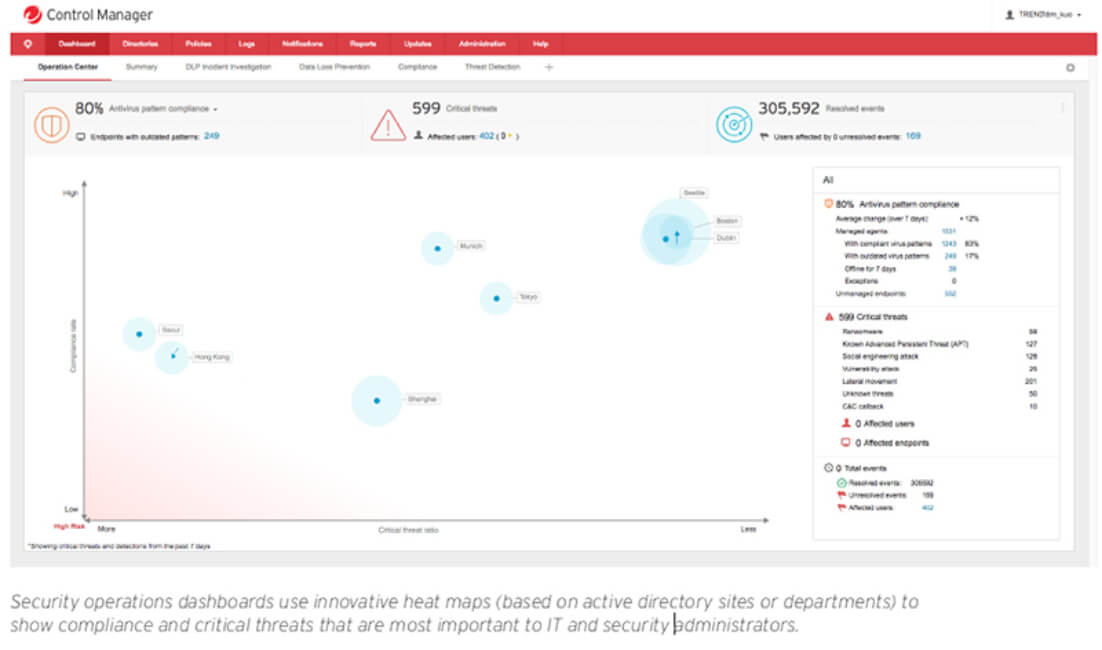Image resolution: width=1102 pixels, height=650 pixels.
Task: Switch to the DLP Incident Investigation tab
Action: (x=228, y=67)
